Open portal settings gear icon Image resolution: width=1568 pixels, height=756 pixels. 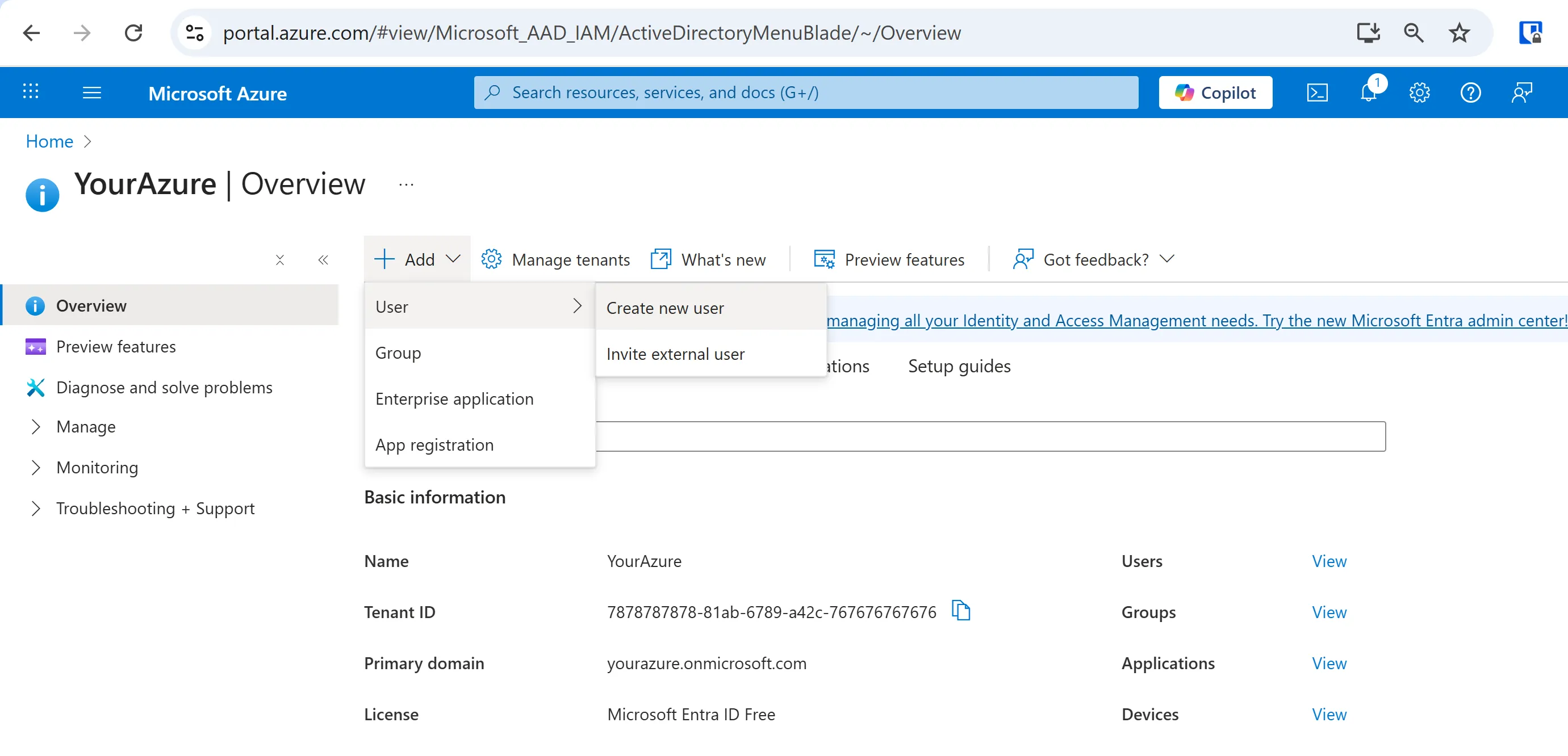1419,93
